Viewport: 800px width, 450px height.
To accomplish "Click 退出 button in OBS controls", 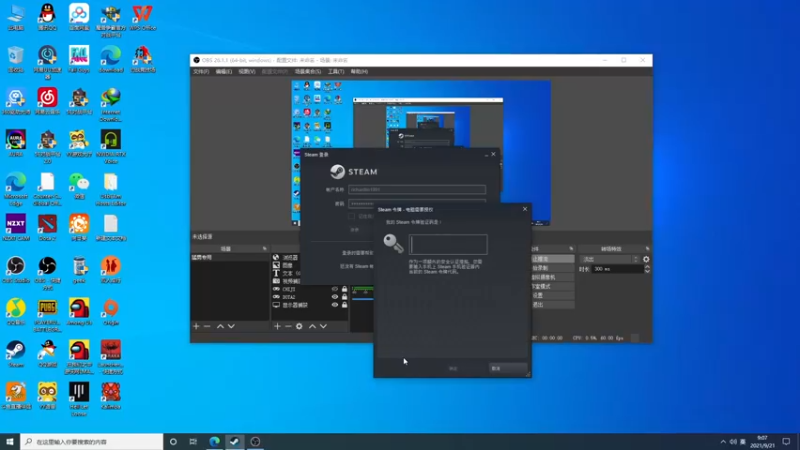I will coord(552,305).
